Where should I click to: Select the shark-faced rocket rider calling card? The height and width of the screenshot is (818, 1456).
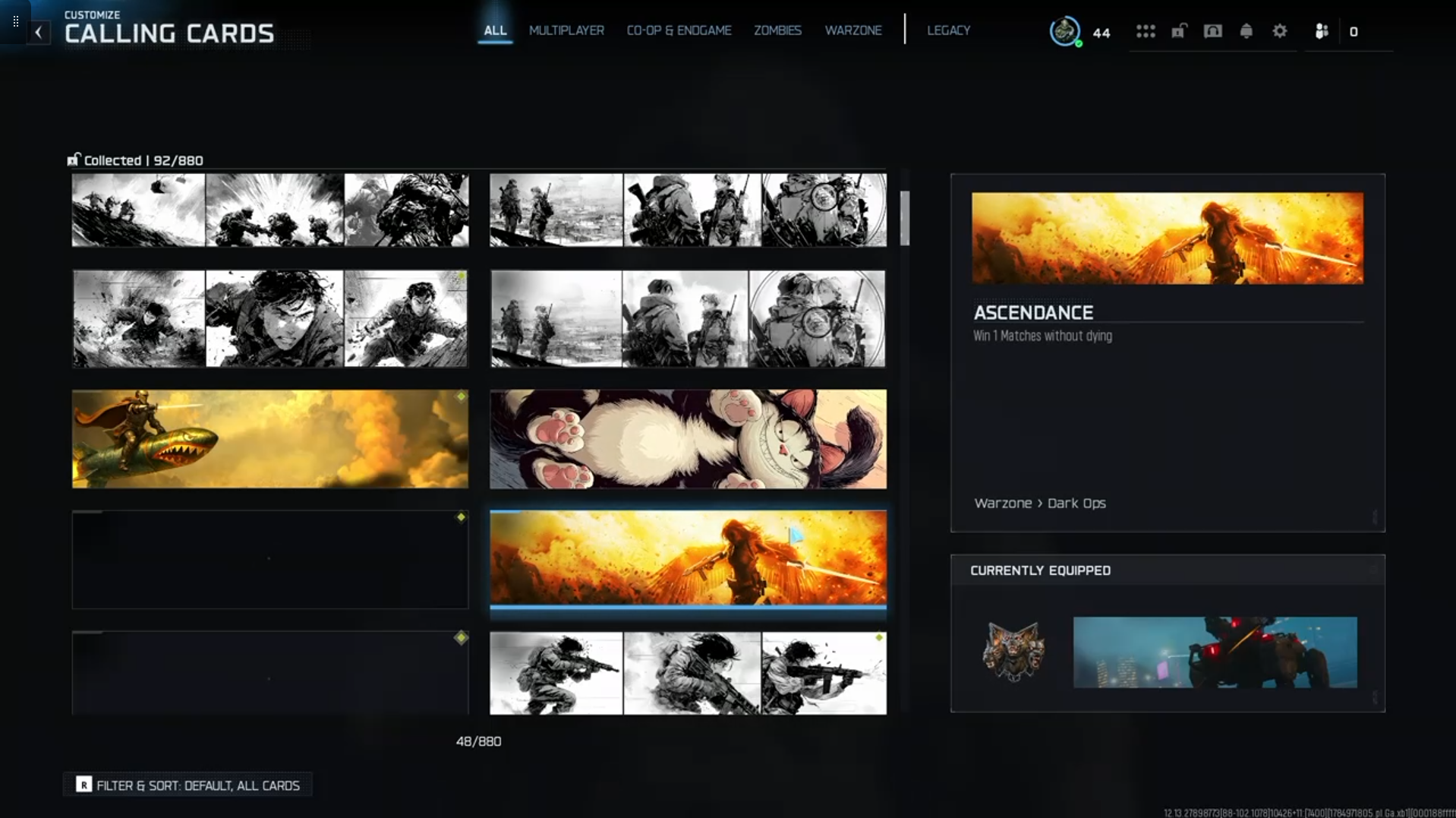click(x=270, y=439)
